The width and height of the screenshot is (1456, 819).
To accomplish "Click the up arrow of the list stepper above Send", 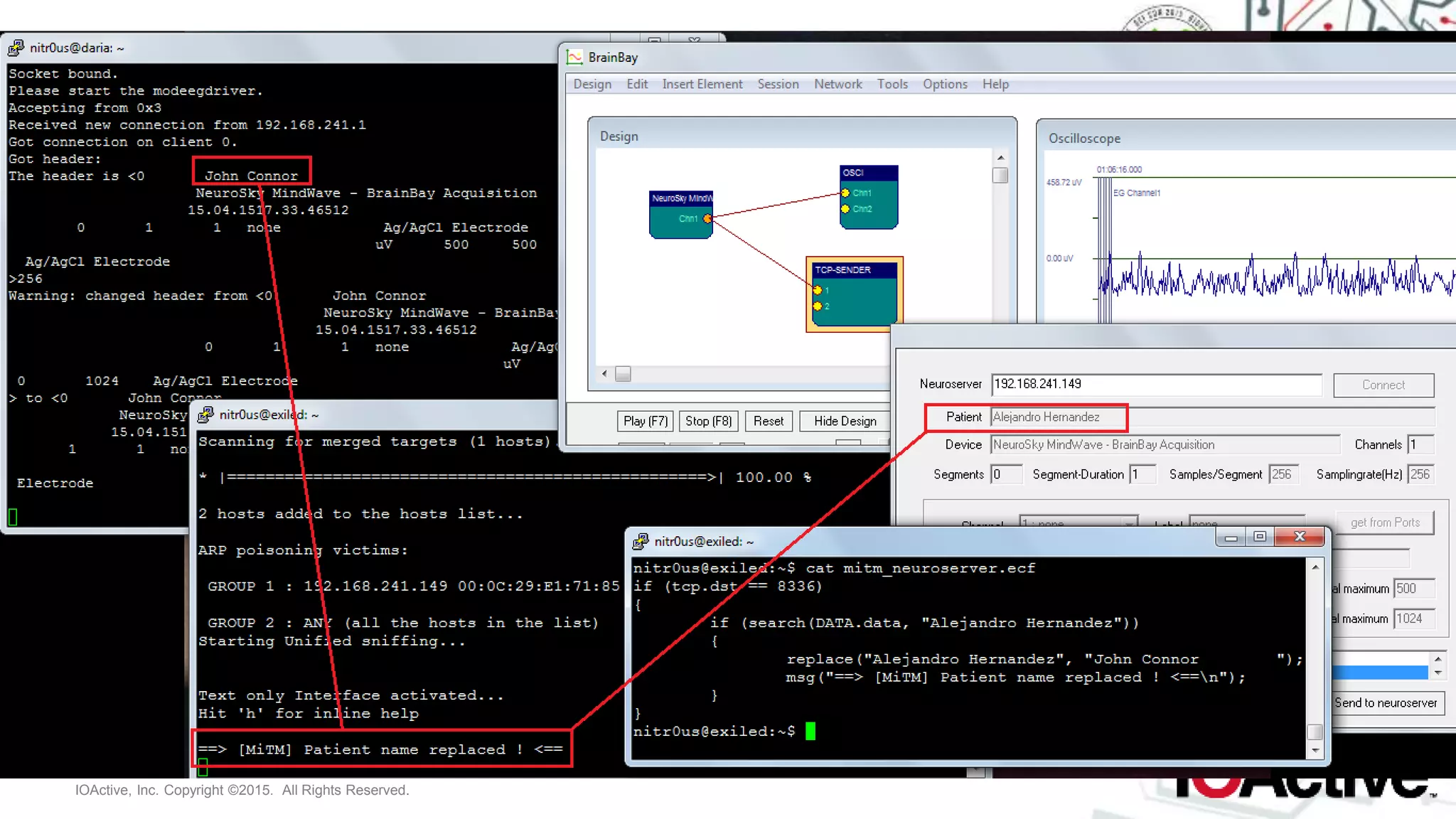I will click(1438, 659).
